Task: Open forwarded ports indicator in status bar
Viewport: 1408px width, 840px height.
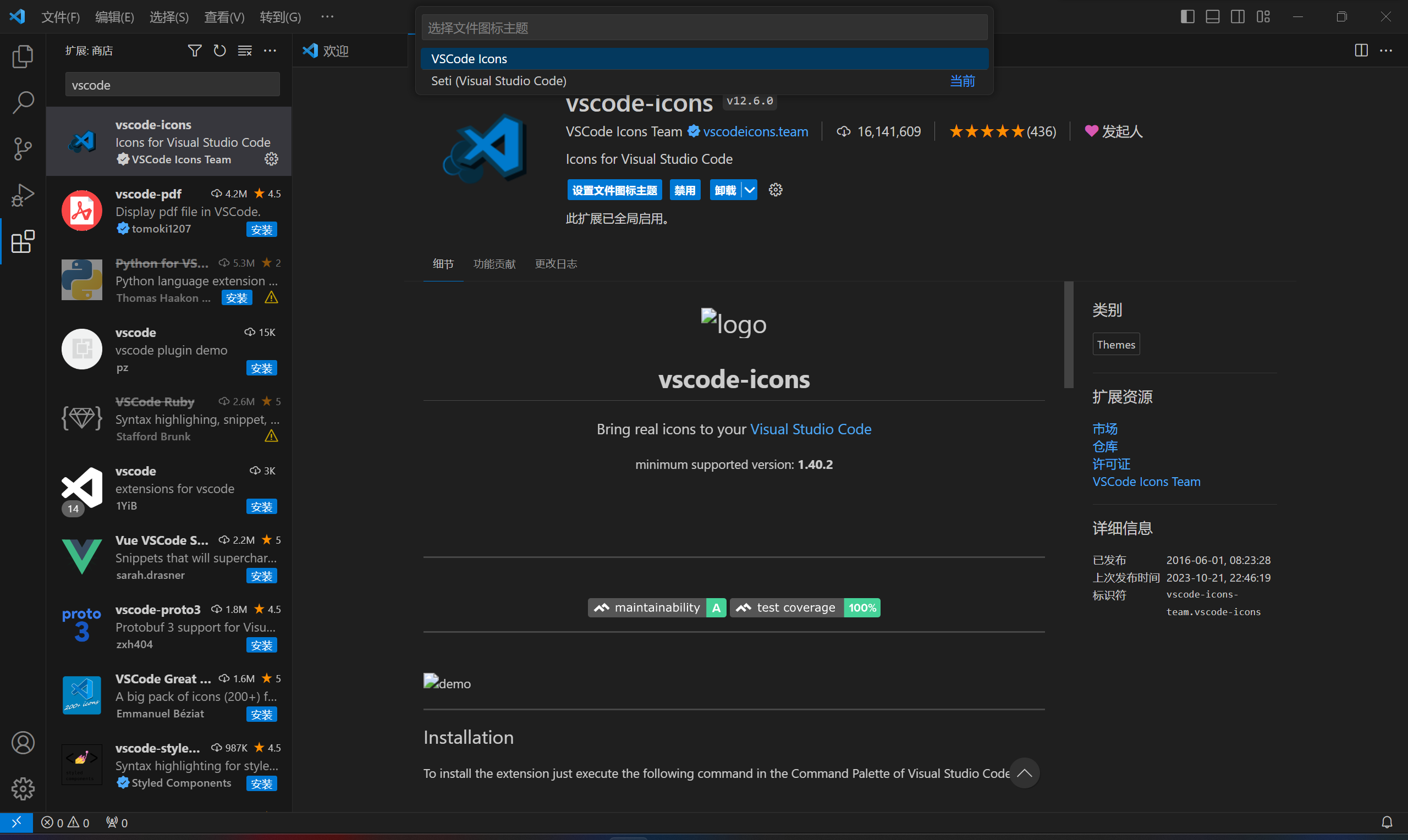Action: (117, 822)
